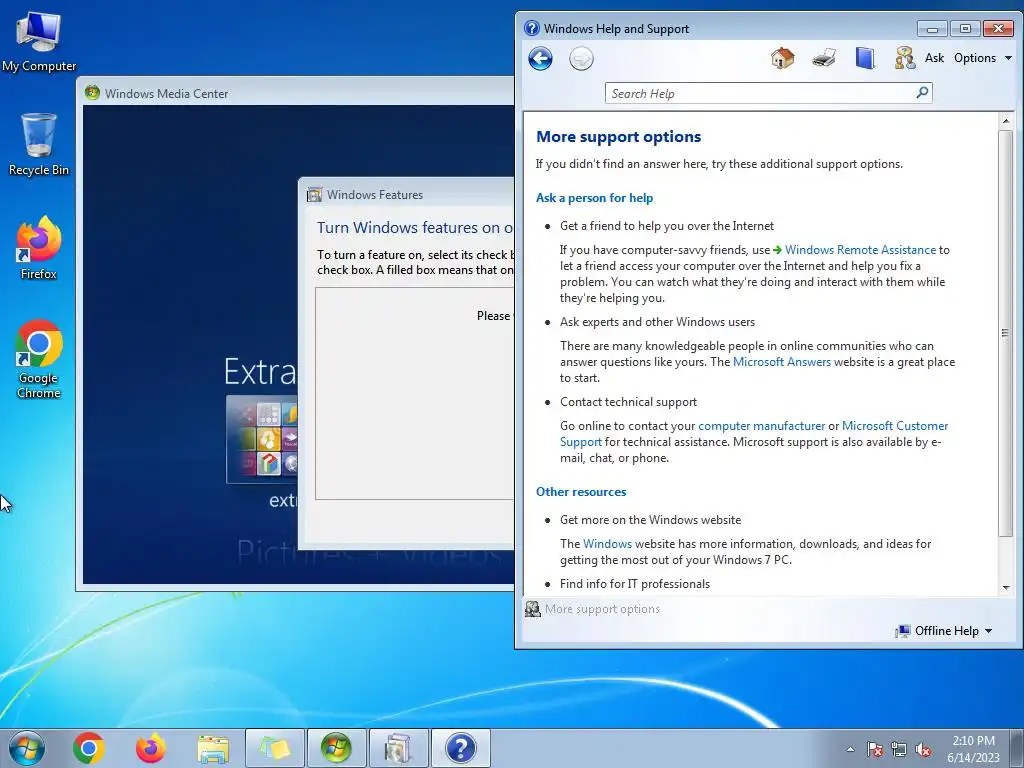1024x768 pixels.
Task: Click the Windows Media Center title bar icon
Action: tap(92, 93)
